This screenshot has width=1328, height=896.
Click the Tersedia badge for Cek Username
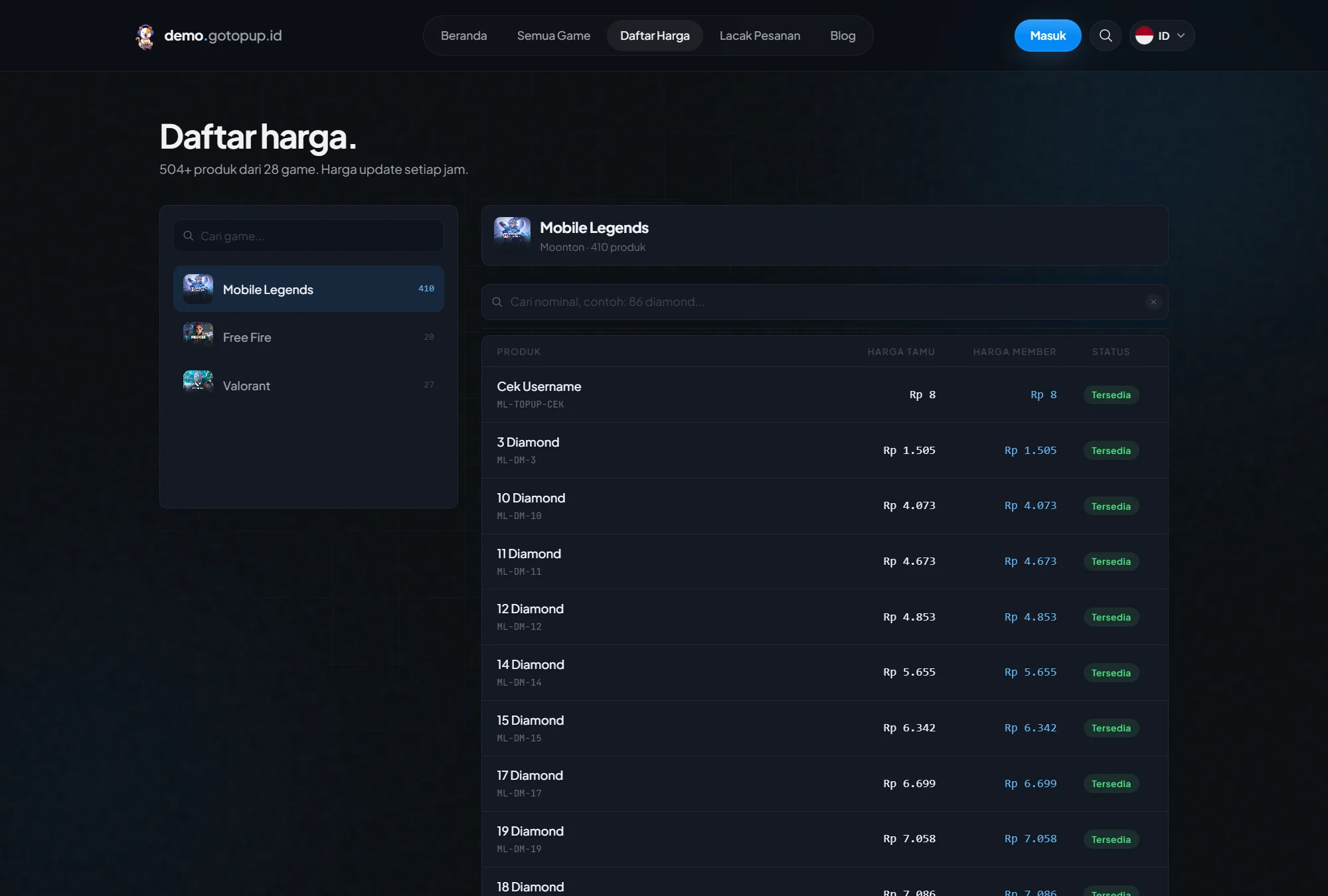pos(1111,395)
